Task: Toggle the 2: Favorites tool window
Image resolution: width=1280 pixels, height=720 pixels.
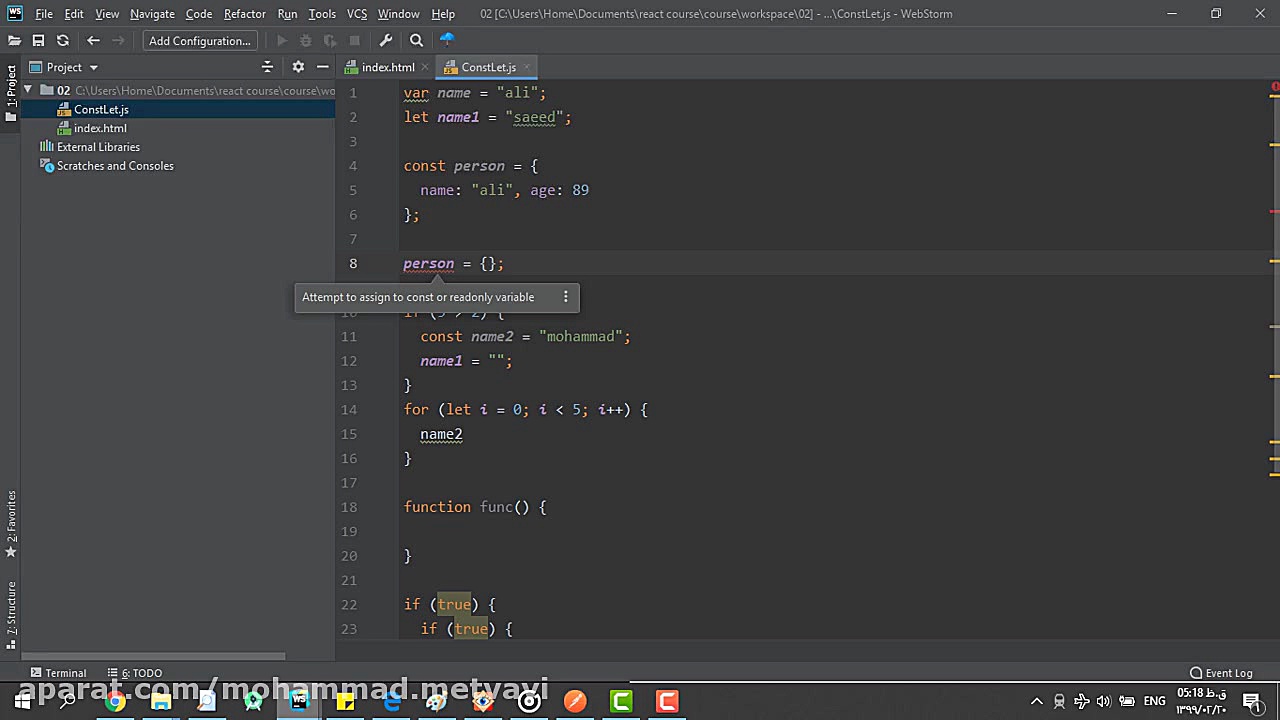Action: pos(11,524)
